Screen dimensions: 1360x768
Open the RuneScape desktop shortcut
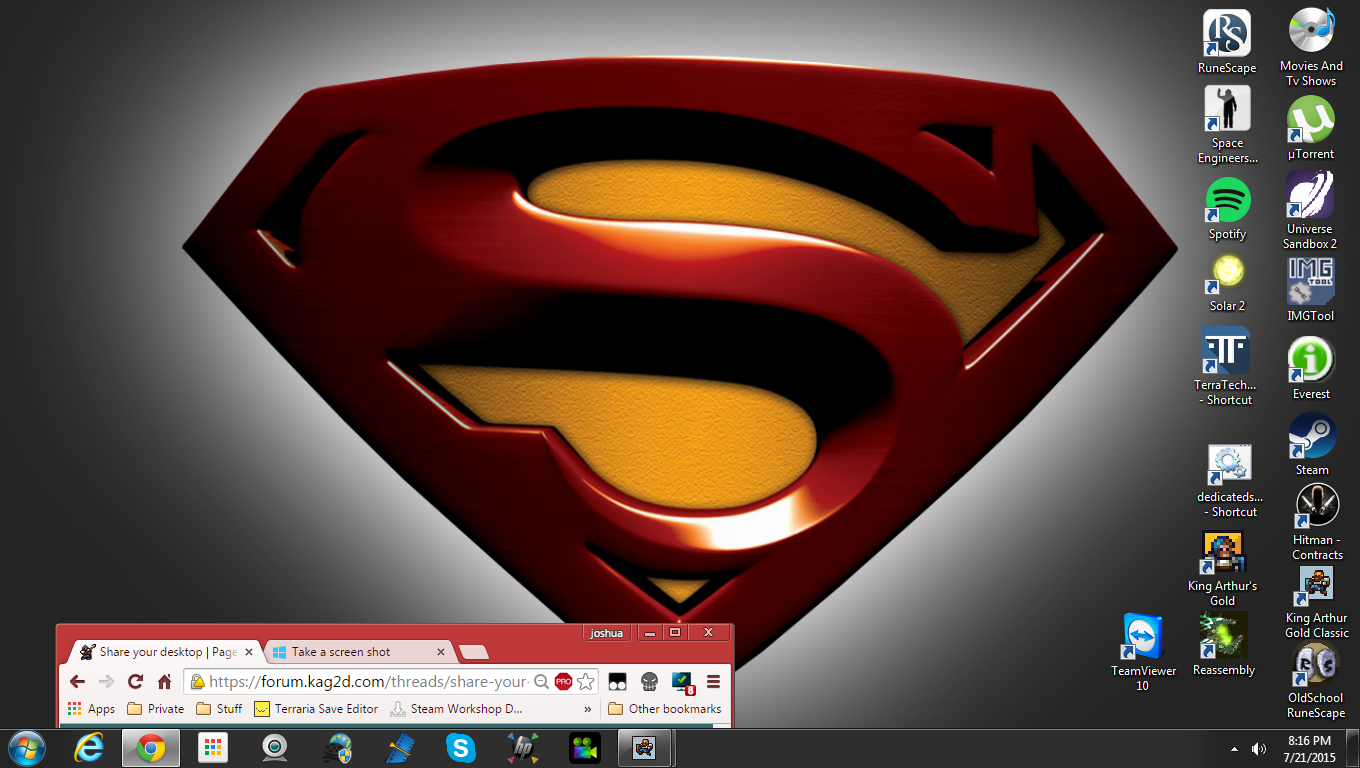[1227, 42]
